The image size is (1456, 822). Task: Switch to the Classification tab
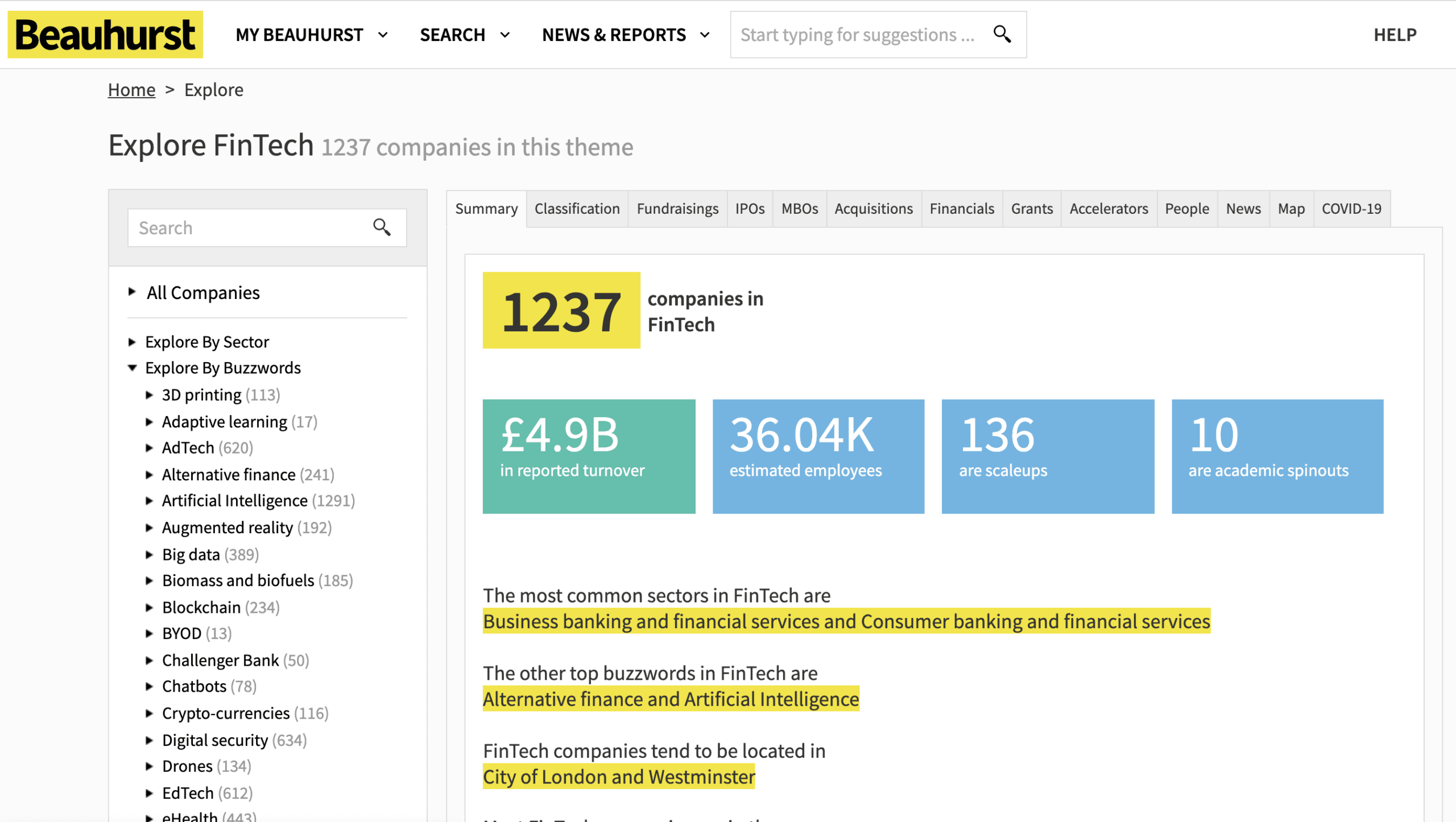[x=577, y=209]
